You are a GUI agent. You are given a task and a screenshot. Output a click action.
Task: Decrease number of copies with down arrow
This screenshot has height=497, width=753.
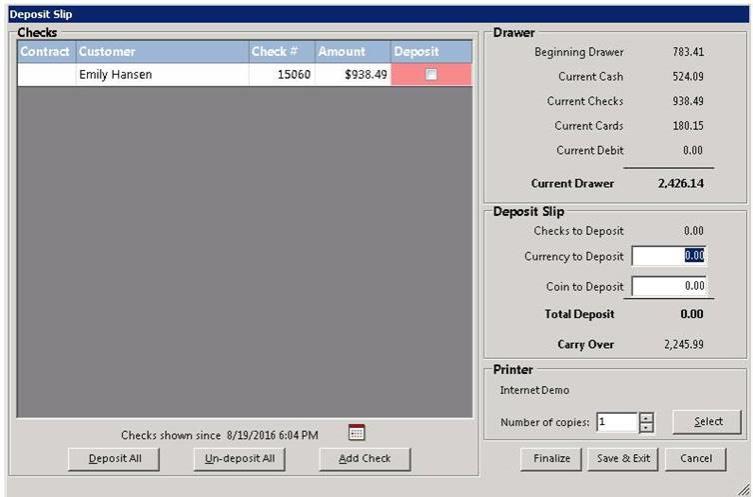(x=646, y=428)
